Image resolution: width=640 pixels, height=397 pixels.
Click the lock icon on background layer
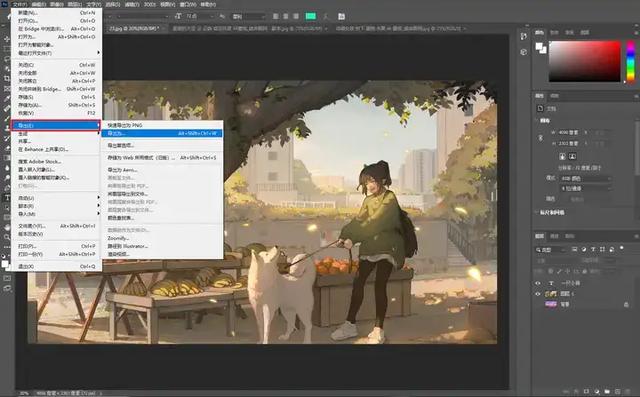click(x=626, y=304)
